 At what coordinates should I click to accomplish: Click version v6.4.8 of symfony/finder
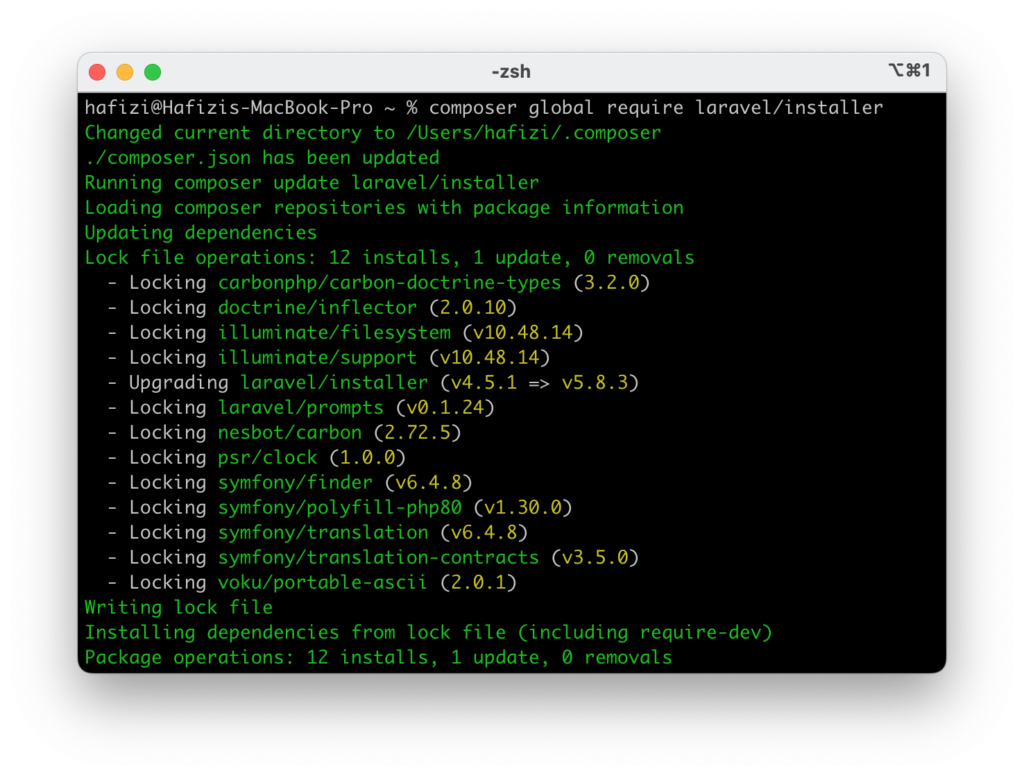pyautogui.click(x=428, y=483)
